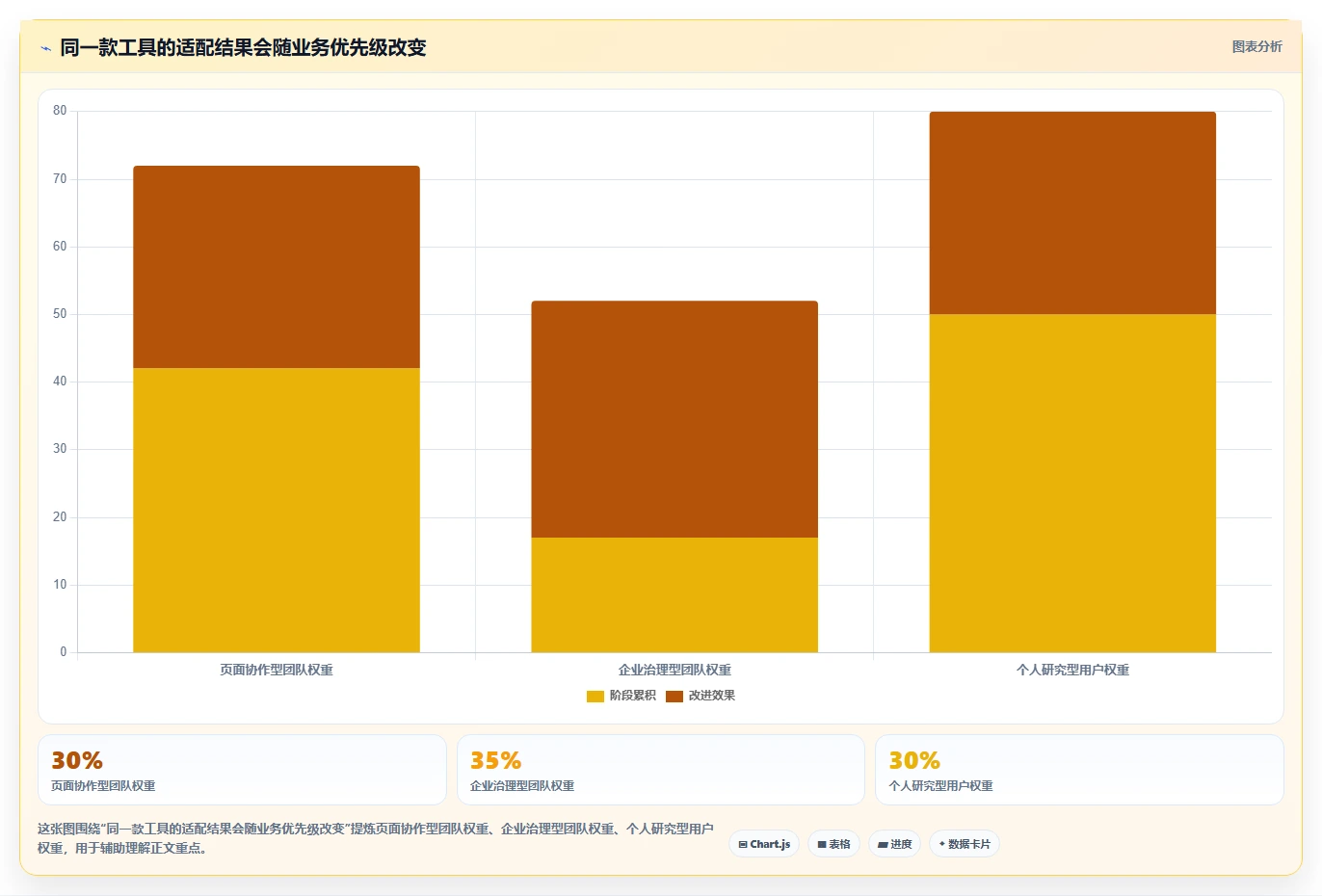1322x896 pixels.
Task: Click the lightning icon beside the chart title
Action: tap(45, 48)
